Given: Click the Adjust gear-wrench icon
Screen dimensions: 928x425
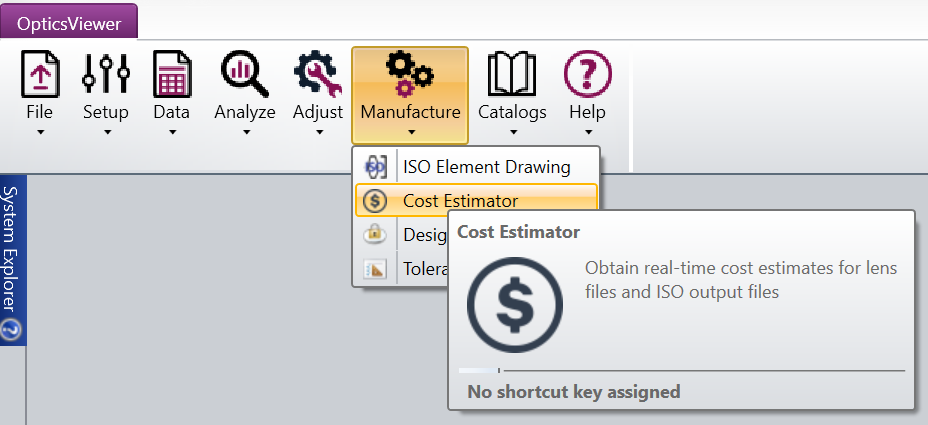Looking at the screenshot, I should coord(318,75).
